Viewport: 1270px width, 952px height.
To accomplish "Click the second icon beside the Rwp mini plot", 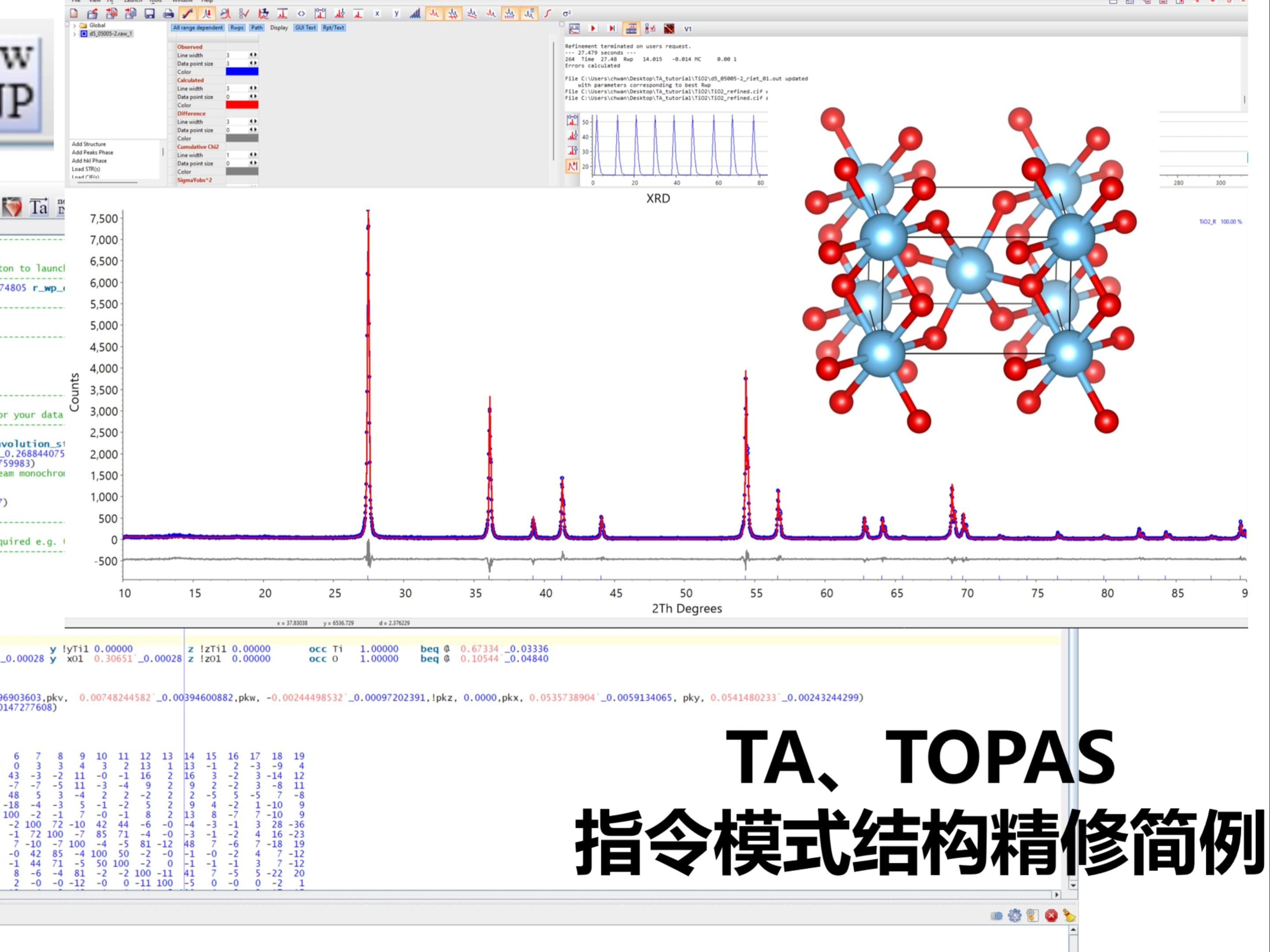I will pos(572,135).
